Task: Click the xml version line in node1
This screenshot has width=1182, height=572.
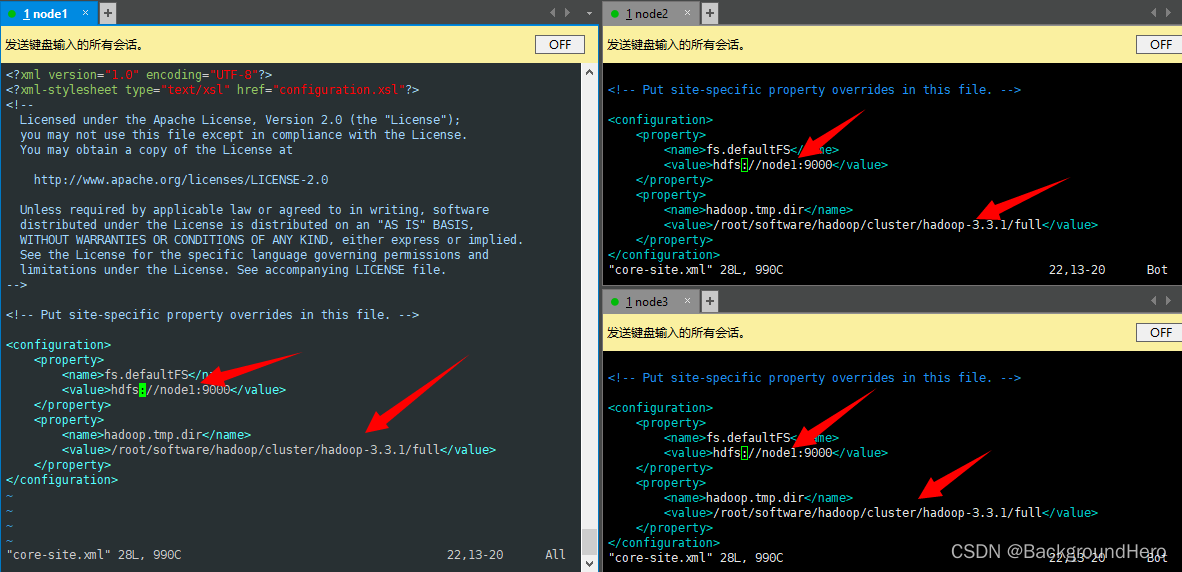Action: pos(139,75)
